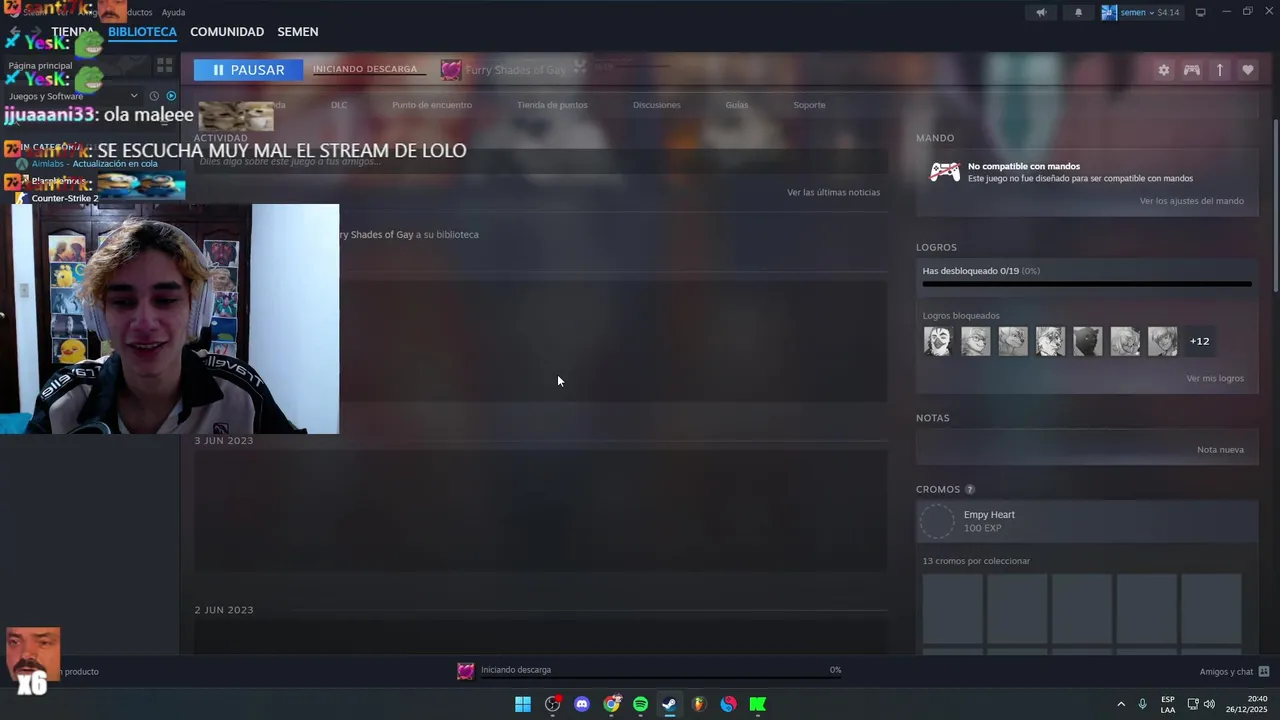1280x720 pixels.
Task: Open Spotify from the taskbar
Action: (641, 704)
